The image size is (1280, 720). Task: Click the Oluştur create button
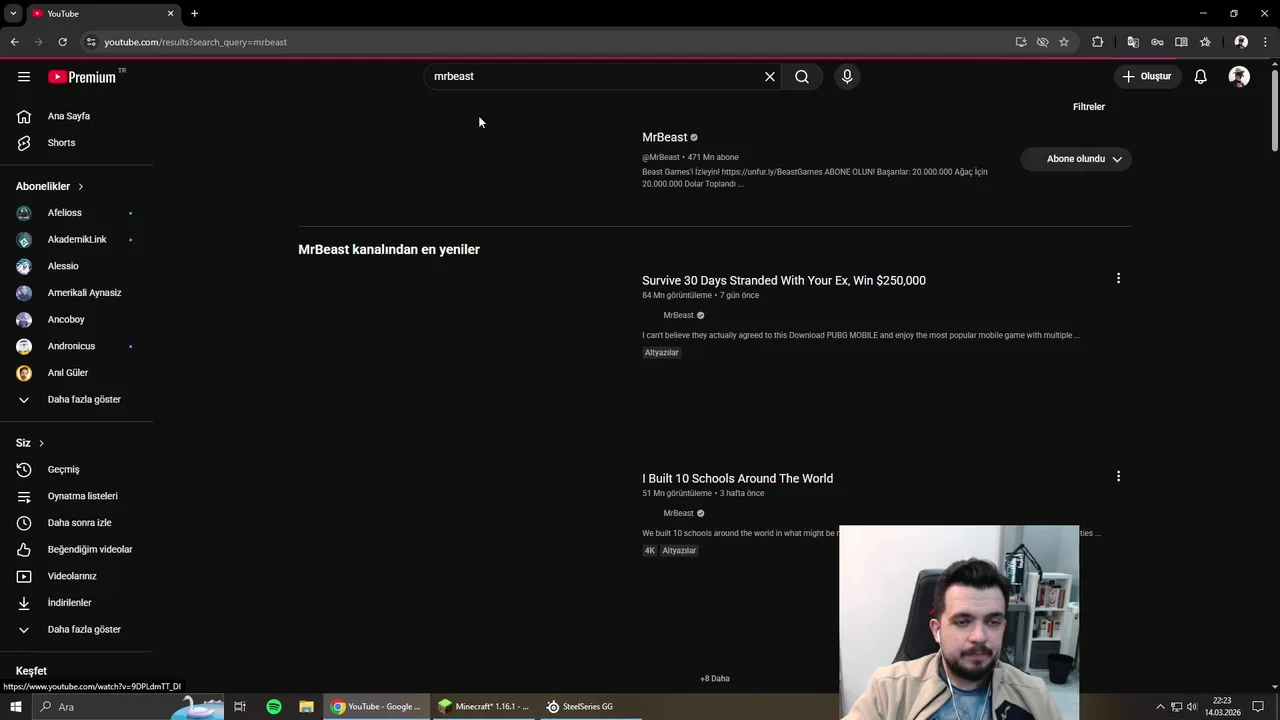click(1146, 77)
